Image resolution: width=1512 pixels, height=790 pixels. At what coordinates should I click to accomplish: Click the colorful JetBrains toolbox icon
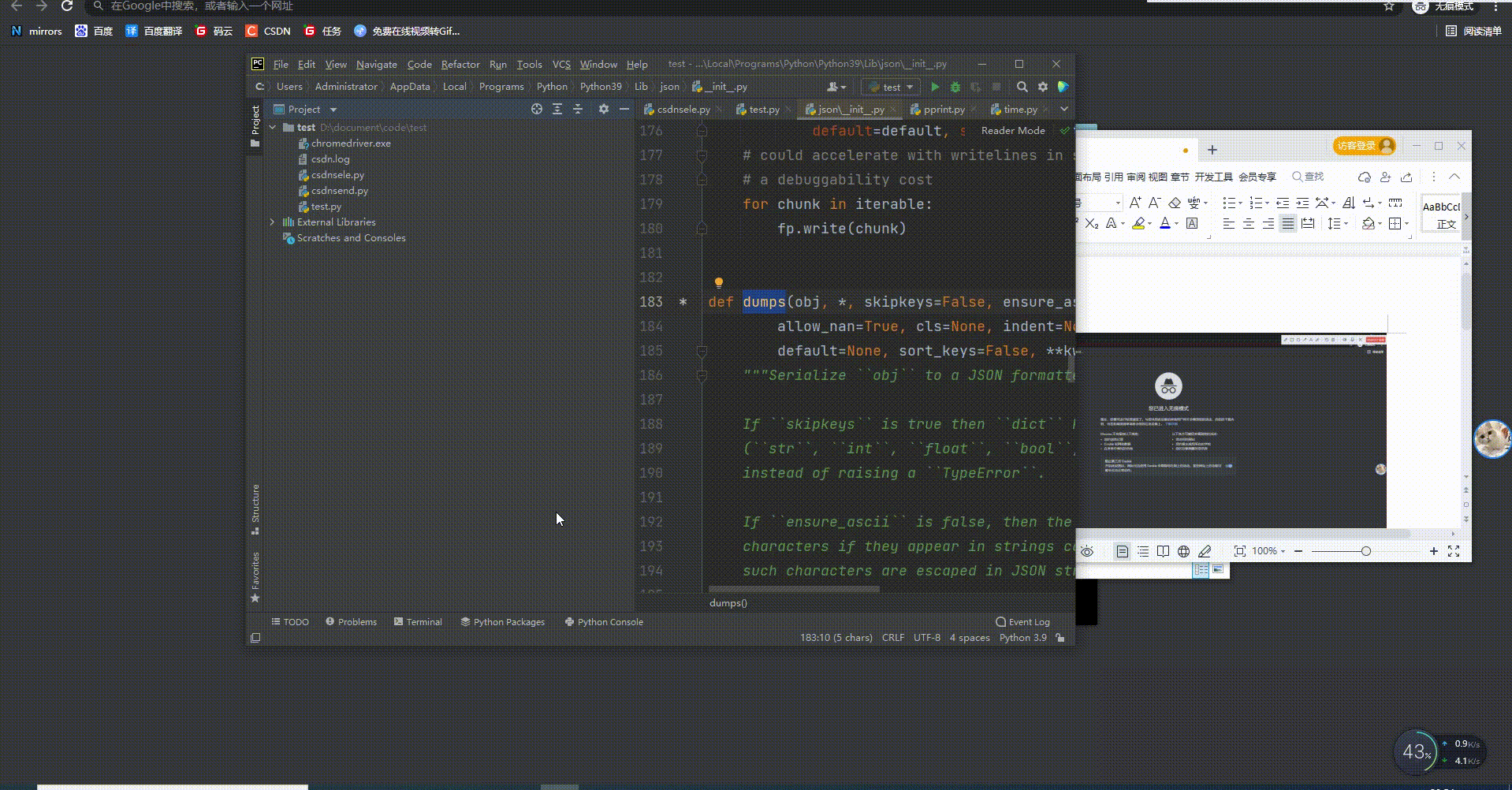(1063, 87)
